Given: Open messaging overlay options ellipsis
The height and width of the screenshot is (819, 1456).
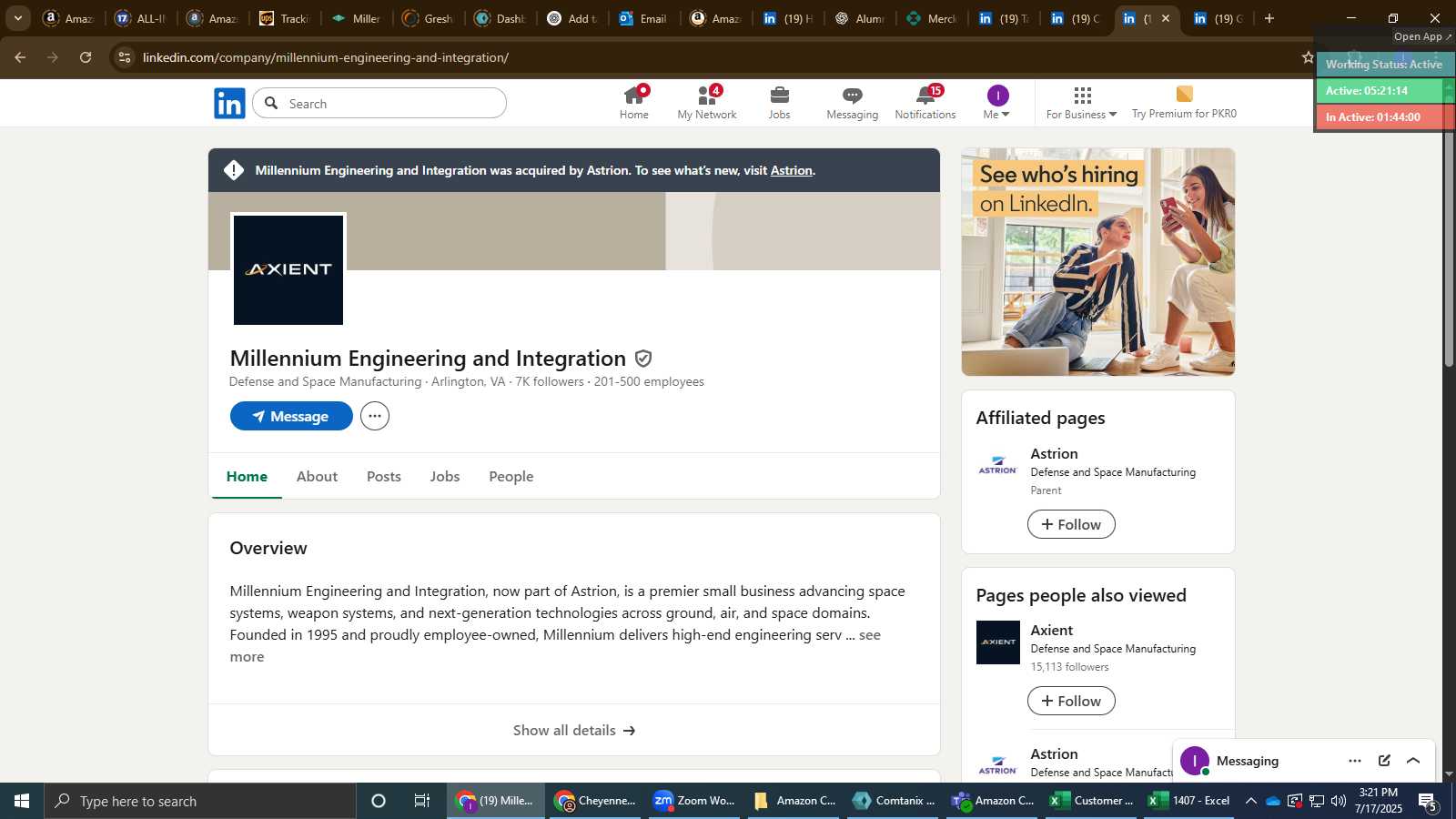Looking at the screenshot, I should (1355, 761).
